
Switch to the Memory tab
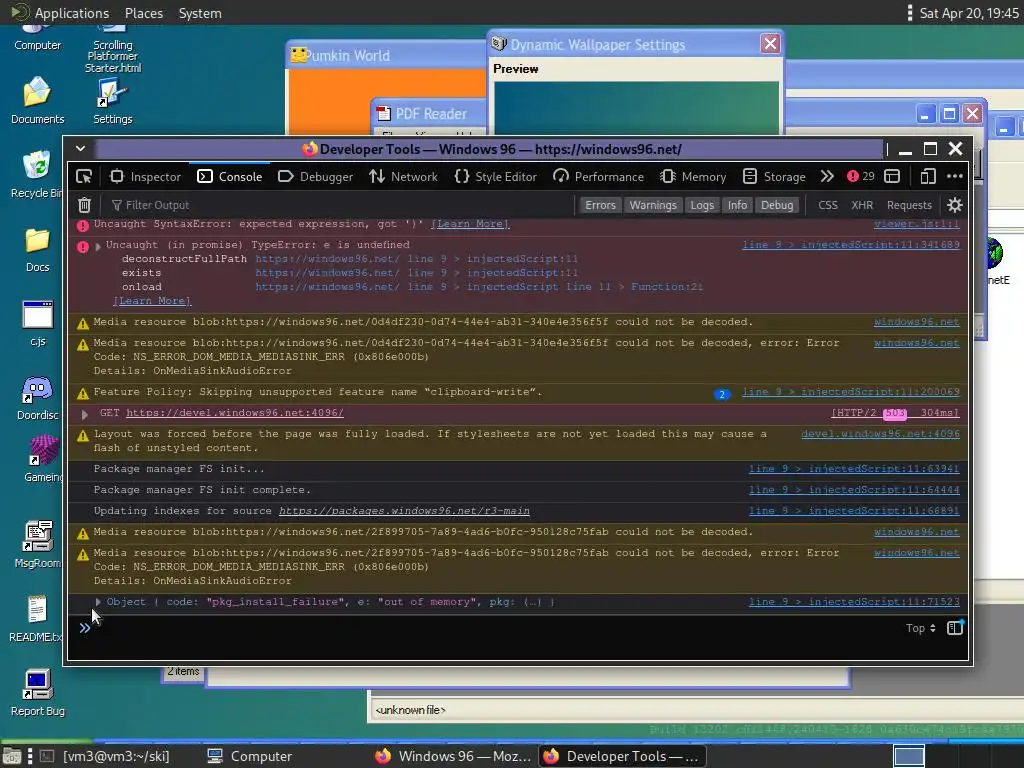693,176
